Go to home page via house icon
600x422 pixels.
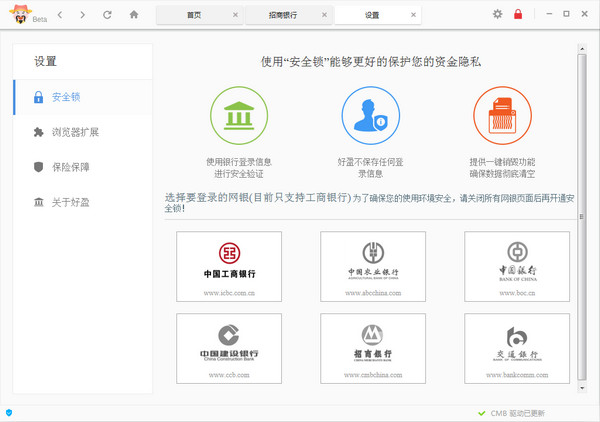coord(134,15)
